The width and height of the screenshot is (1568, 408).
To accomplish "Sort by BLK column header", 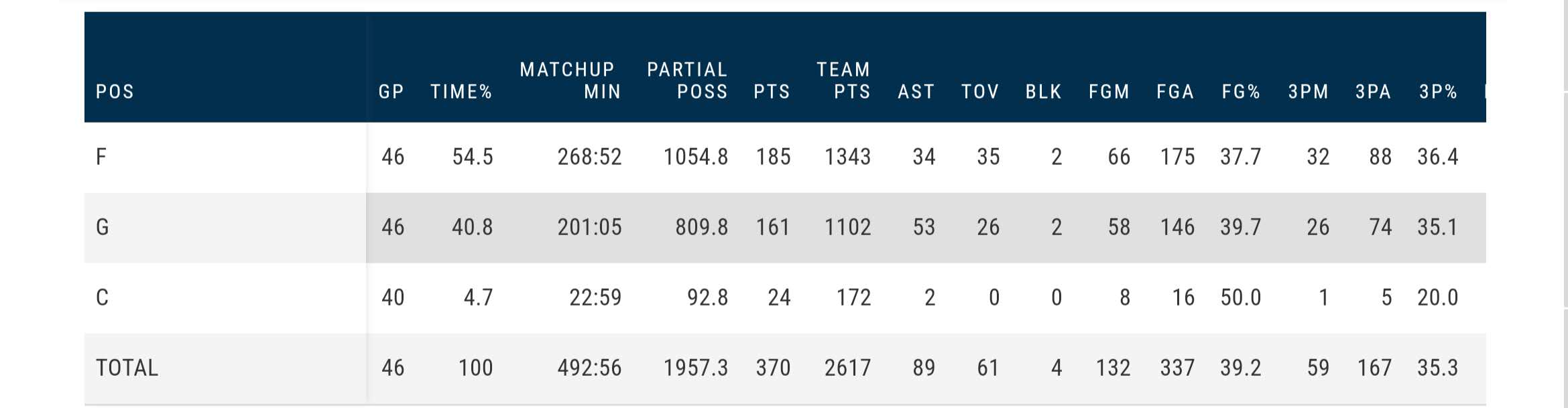I will (1043, 92).
